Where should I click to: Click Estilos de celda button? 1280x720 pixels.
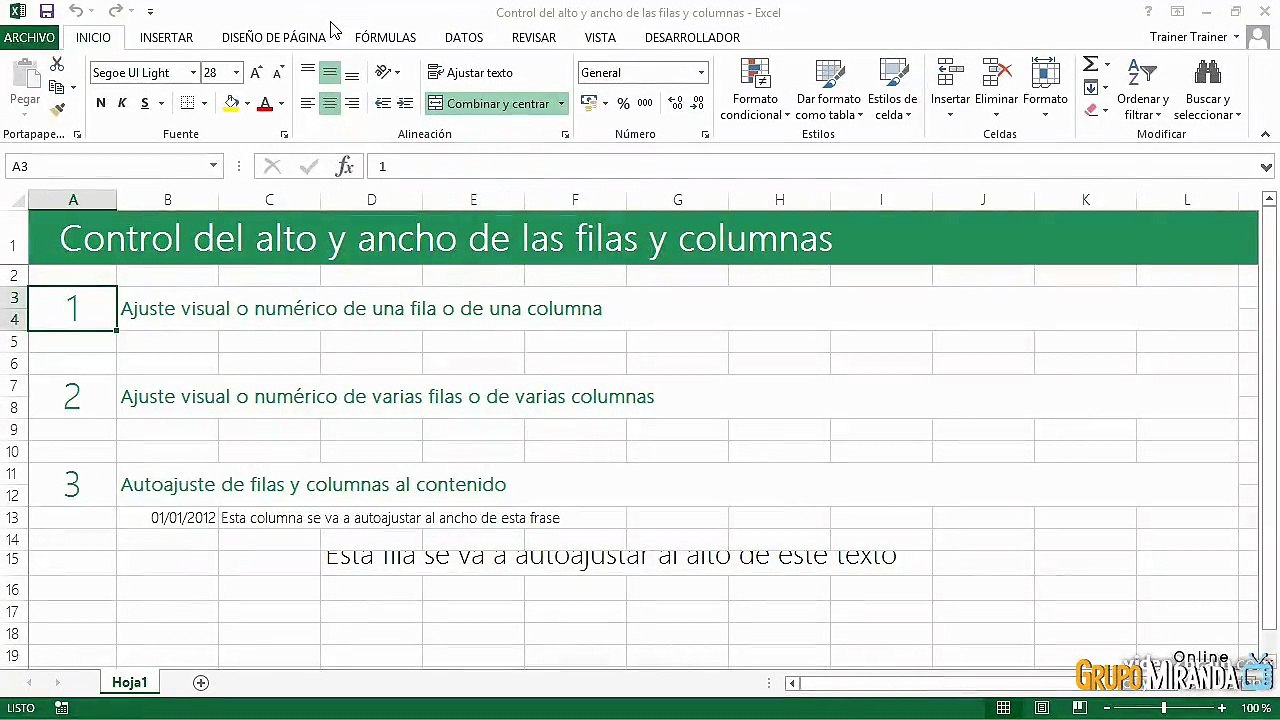(892, 89)
